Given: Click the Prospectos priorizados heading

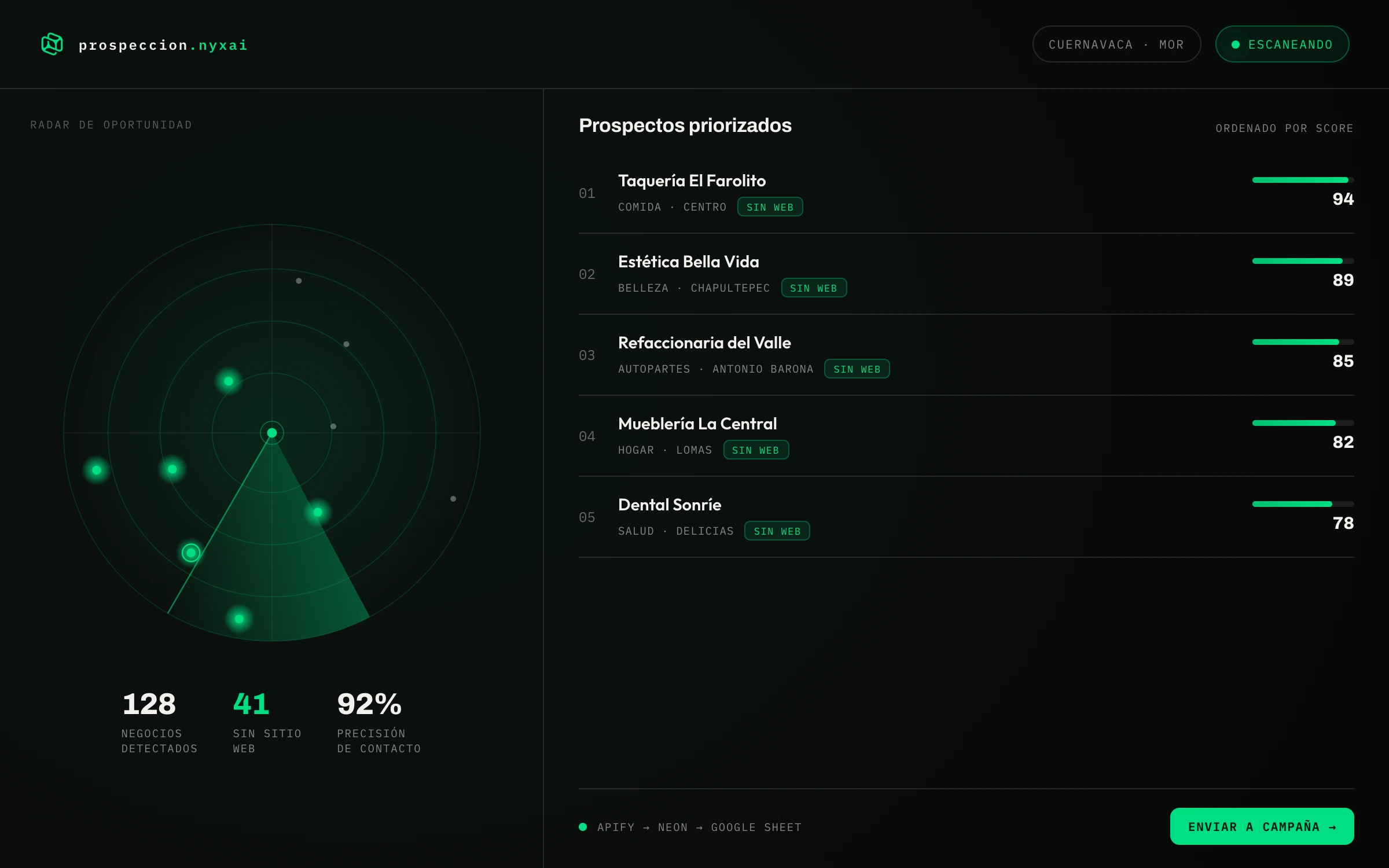Looking at the screenshot, I should coord(685,126).
